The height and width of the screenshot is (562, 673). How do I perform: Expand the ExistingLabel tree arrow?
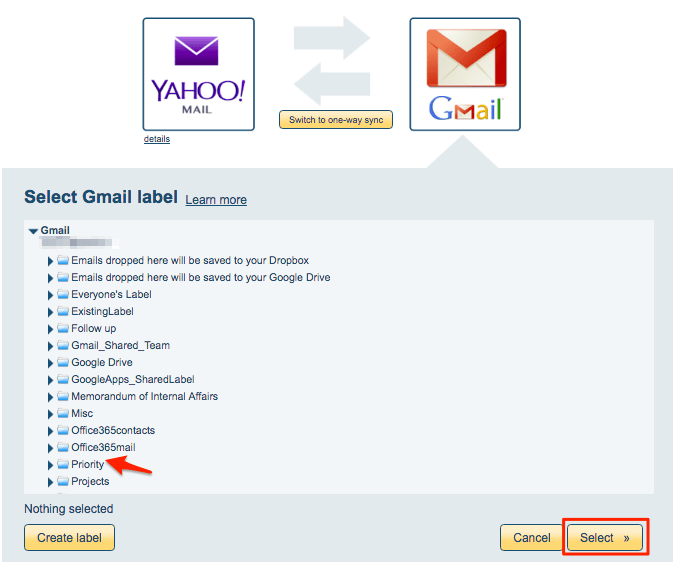pos(50,312)
